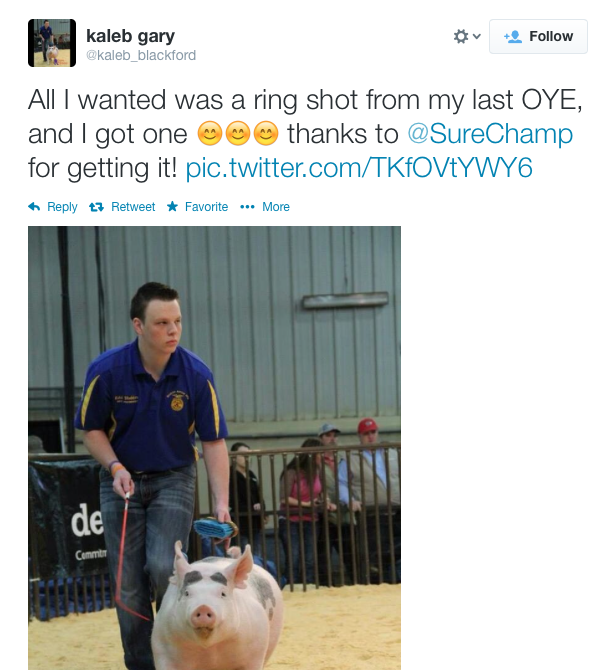
Task: Follow kaleb gary
Action: (x=538, y=36)
